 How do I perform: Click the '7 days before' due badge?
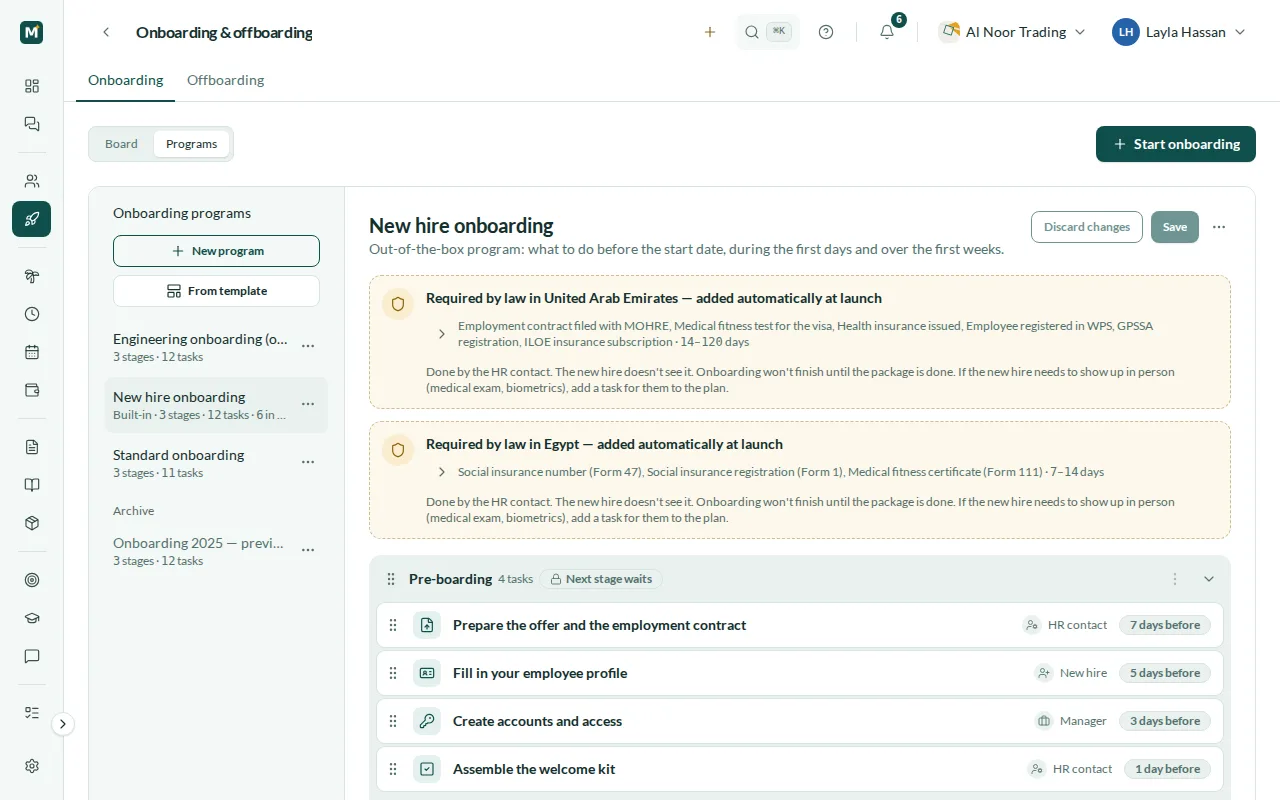click(x=1165, y=625)
